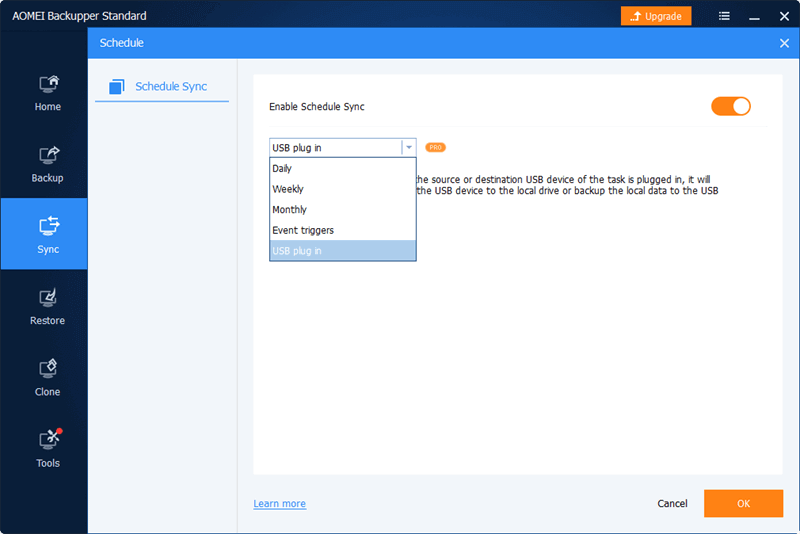Open the Learn more link
800x534 pixels.
coord(280,503)
